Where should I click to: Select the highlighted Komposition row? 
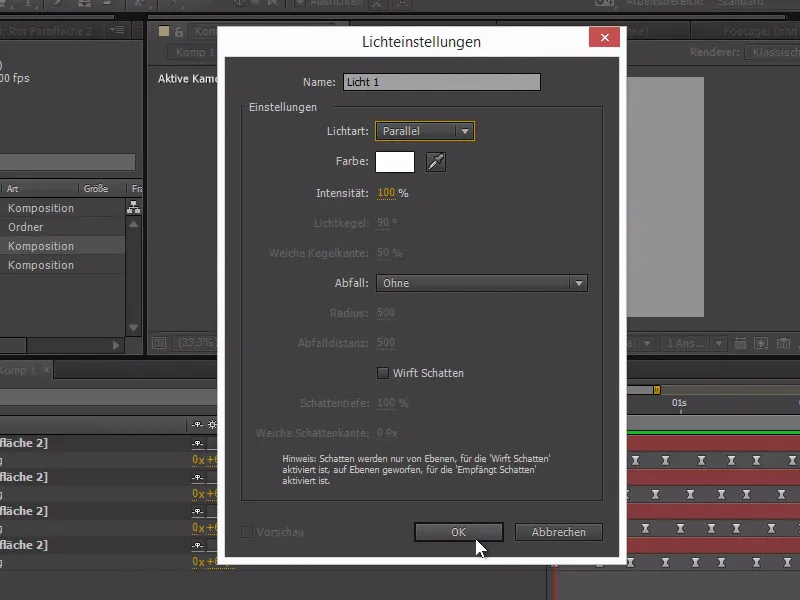(x=62, y=246)
